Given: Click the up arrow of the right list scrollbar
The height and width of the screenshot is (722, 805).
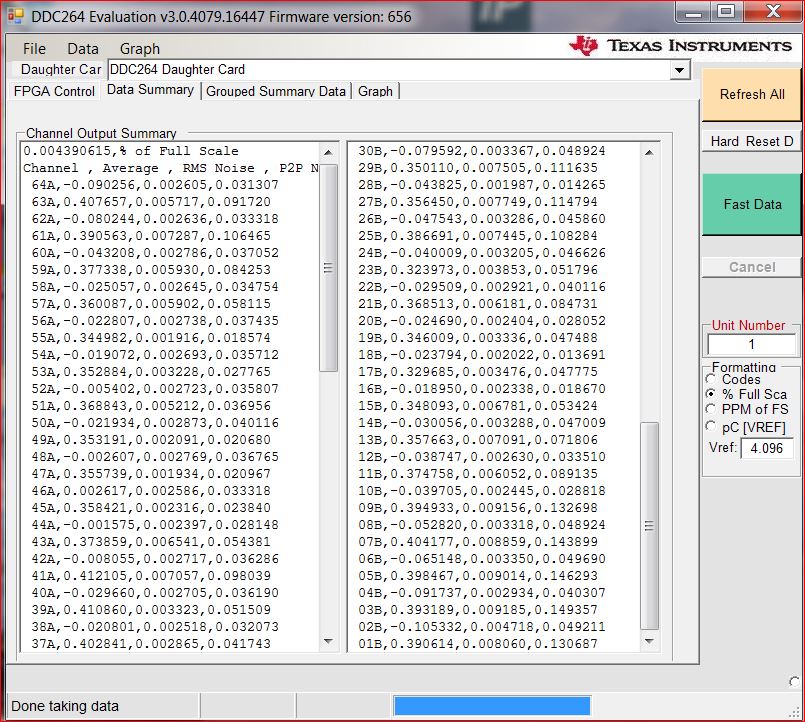Looking at the screenshot, I should pos(649,153).
